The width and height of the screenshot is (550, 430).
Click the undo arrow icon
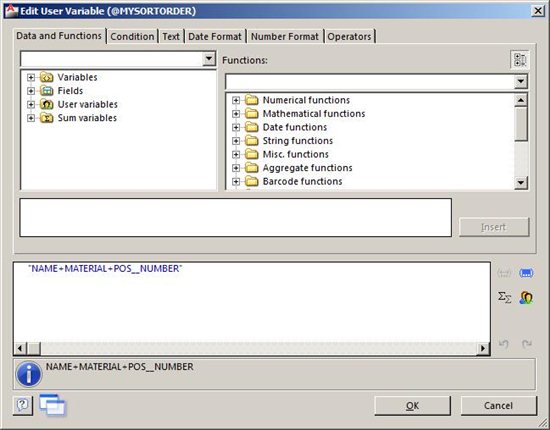click(x=504, y=344)
